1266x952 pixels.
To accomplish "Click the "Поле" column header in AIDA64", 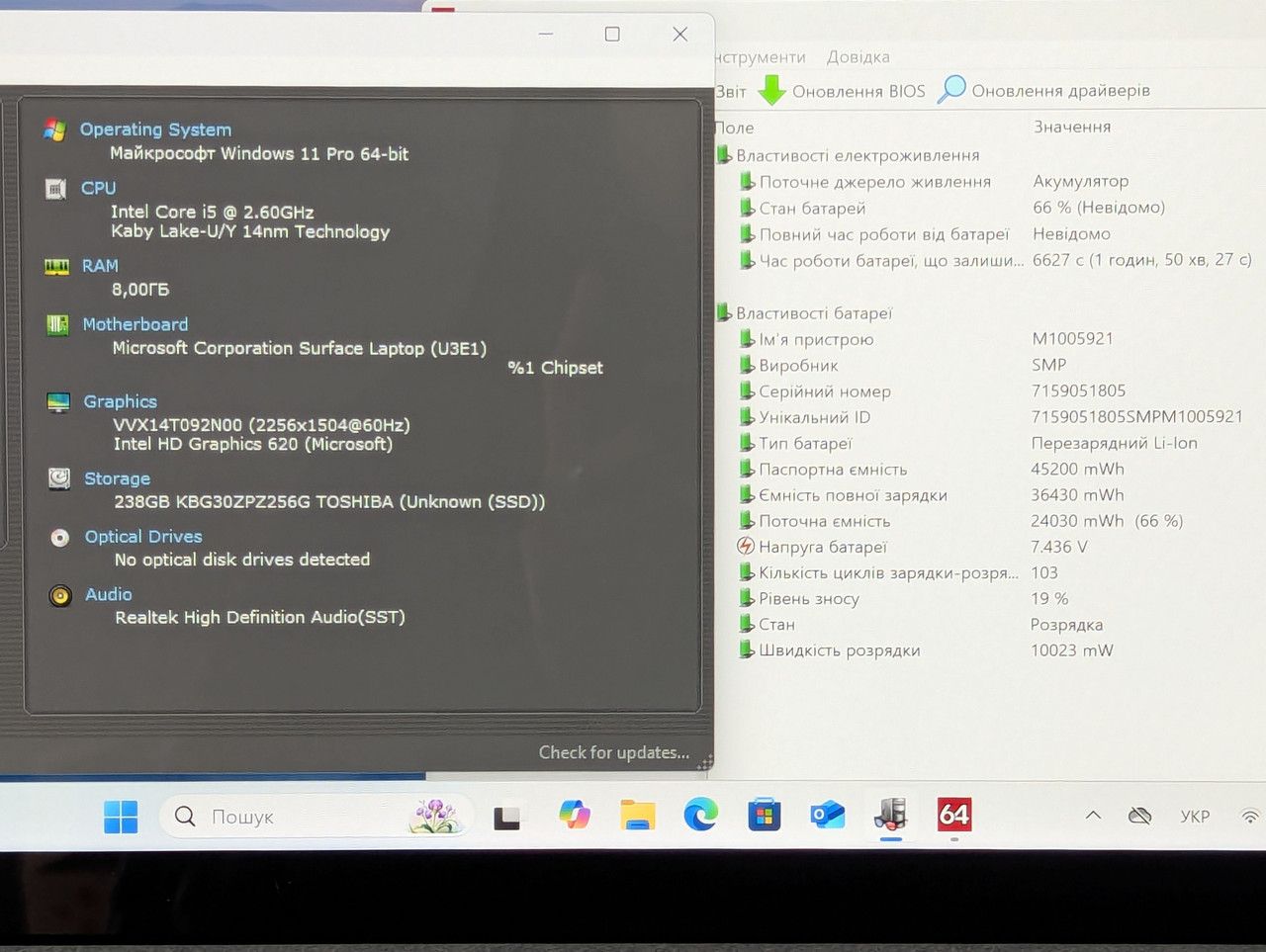I will (x=734, y=128).
